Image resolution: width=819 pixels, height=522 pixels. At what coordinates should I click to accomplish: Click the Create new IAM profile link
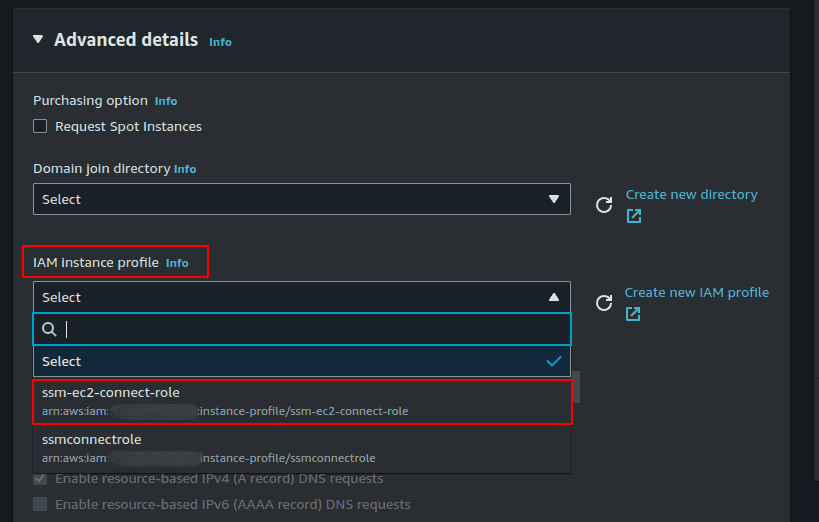point(696,292)
